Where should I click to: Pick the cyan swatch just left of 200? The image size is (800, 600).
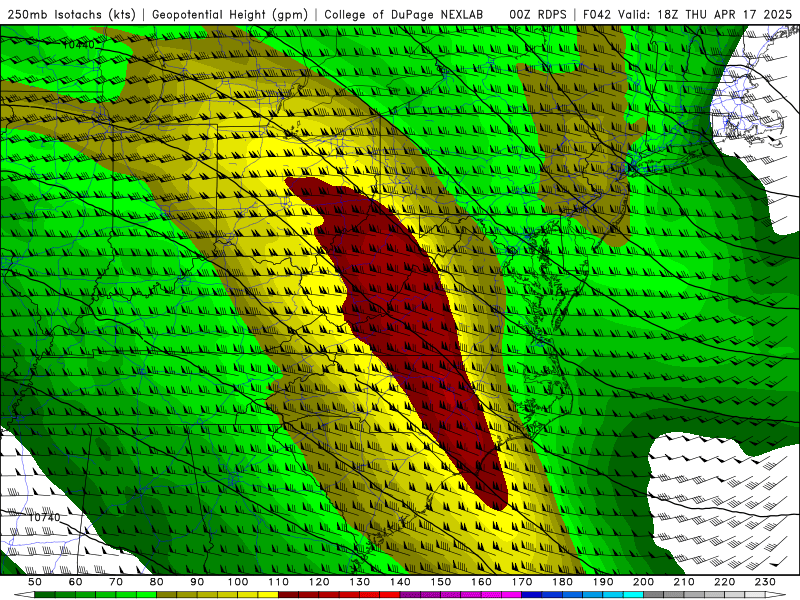[x=633, y=595]
